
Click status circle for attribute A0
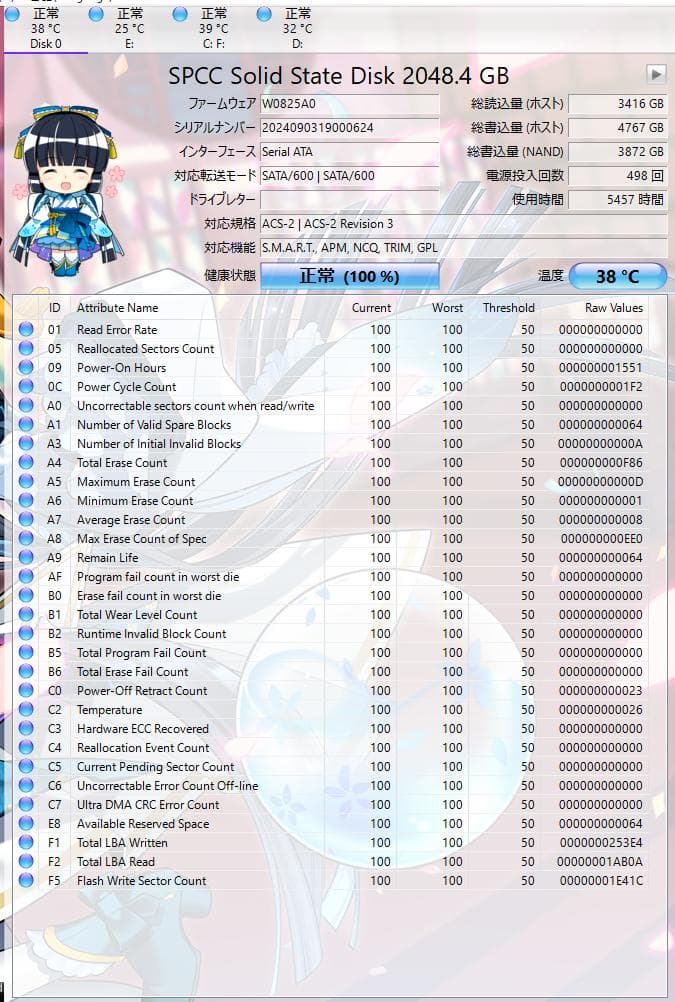26,406
